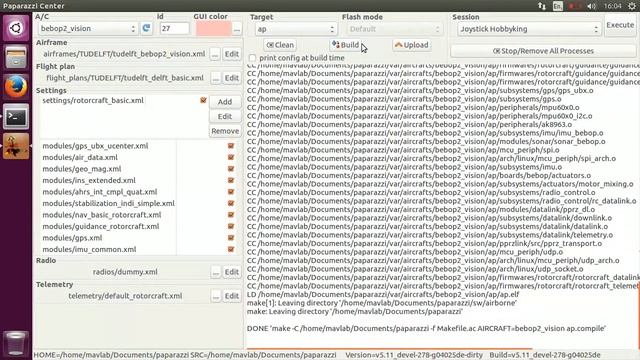The image size is (640, 360).
Task: Toggle modules/guidance_rotorcraft.xml checkbox
Action: coord(231,226)
